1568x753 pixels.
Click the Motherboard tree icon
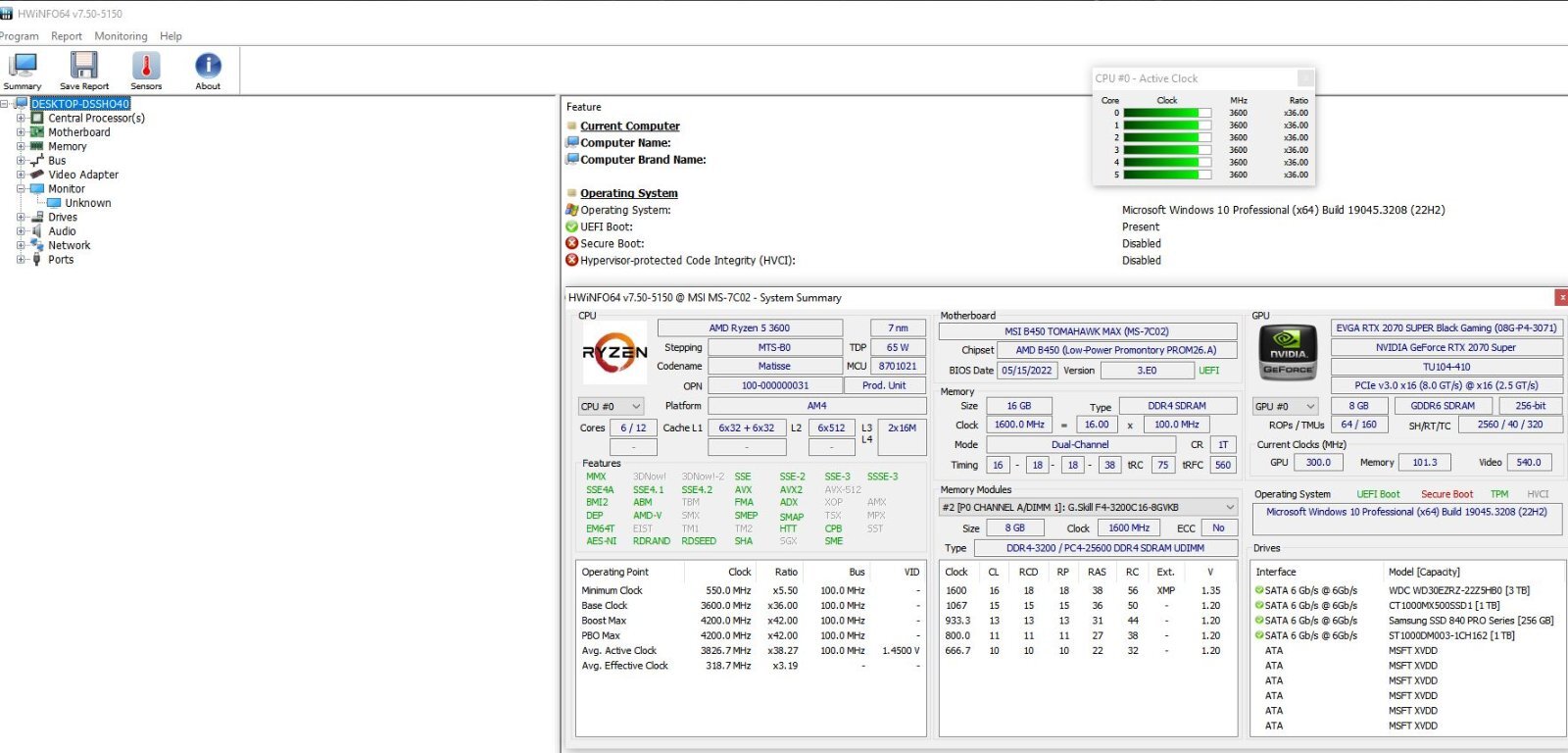(37, 132)
